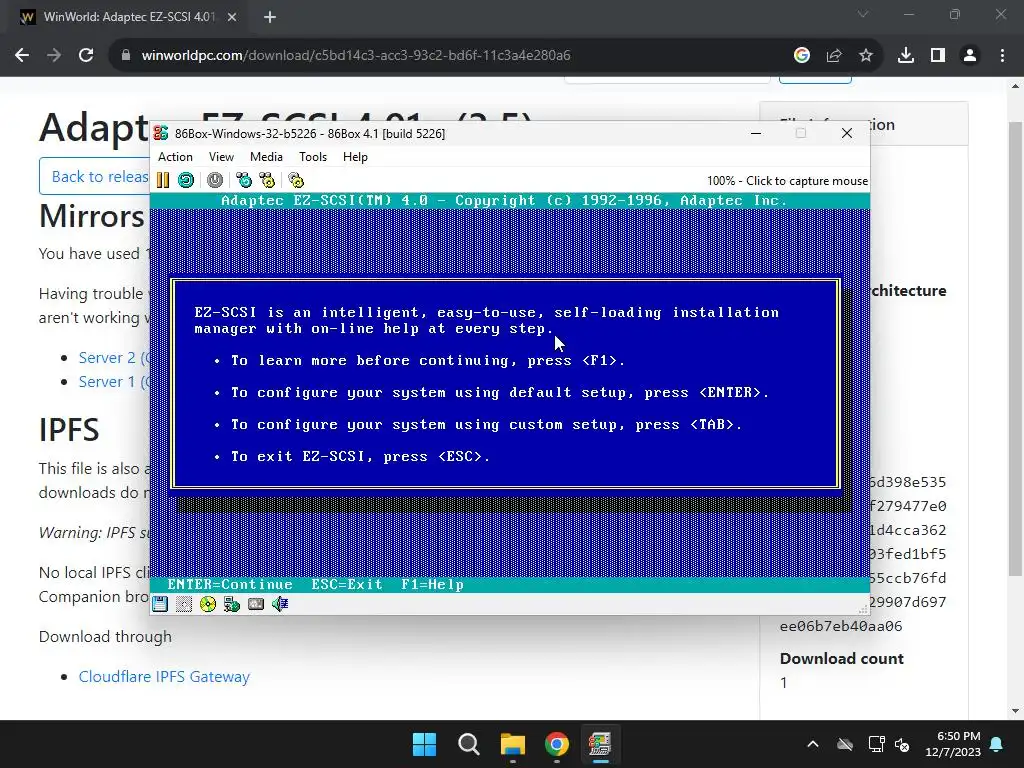Share this page icon in Chrome
The width and height of the screenshot is (1024, 768).
(x=834, y=56)
